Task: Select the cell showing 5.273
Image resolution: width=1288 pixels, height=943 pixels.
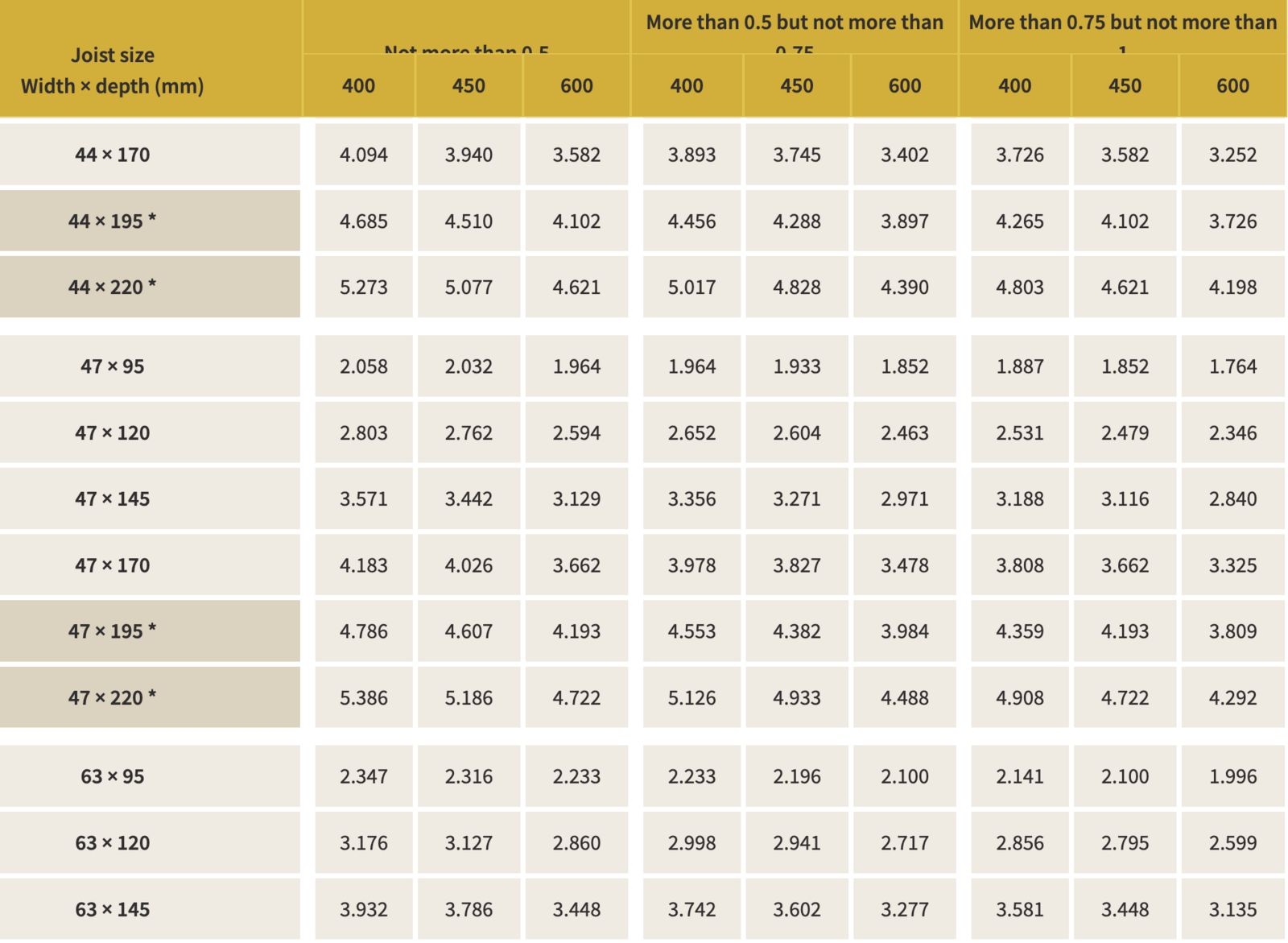Action: pos(364,287)
